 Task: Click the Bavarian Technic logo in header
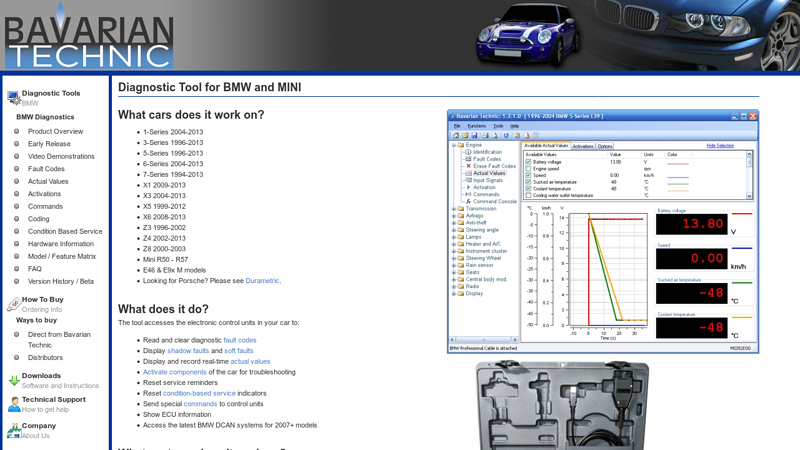coord(89,36)
